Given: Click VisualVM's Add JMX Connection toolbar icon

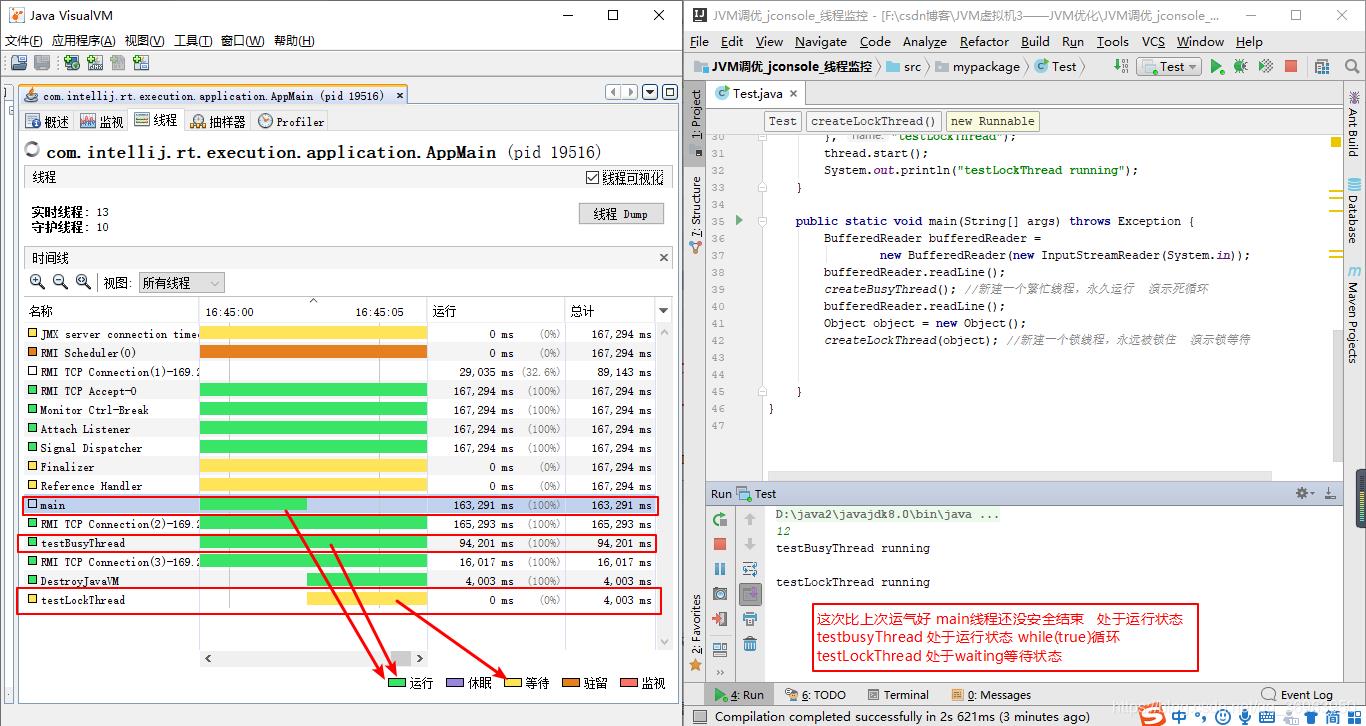Looking at the screenshot, I should click(95, 63).
